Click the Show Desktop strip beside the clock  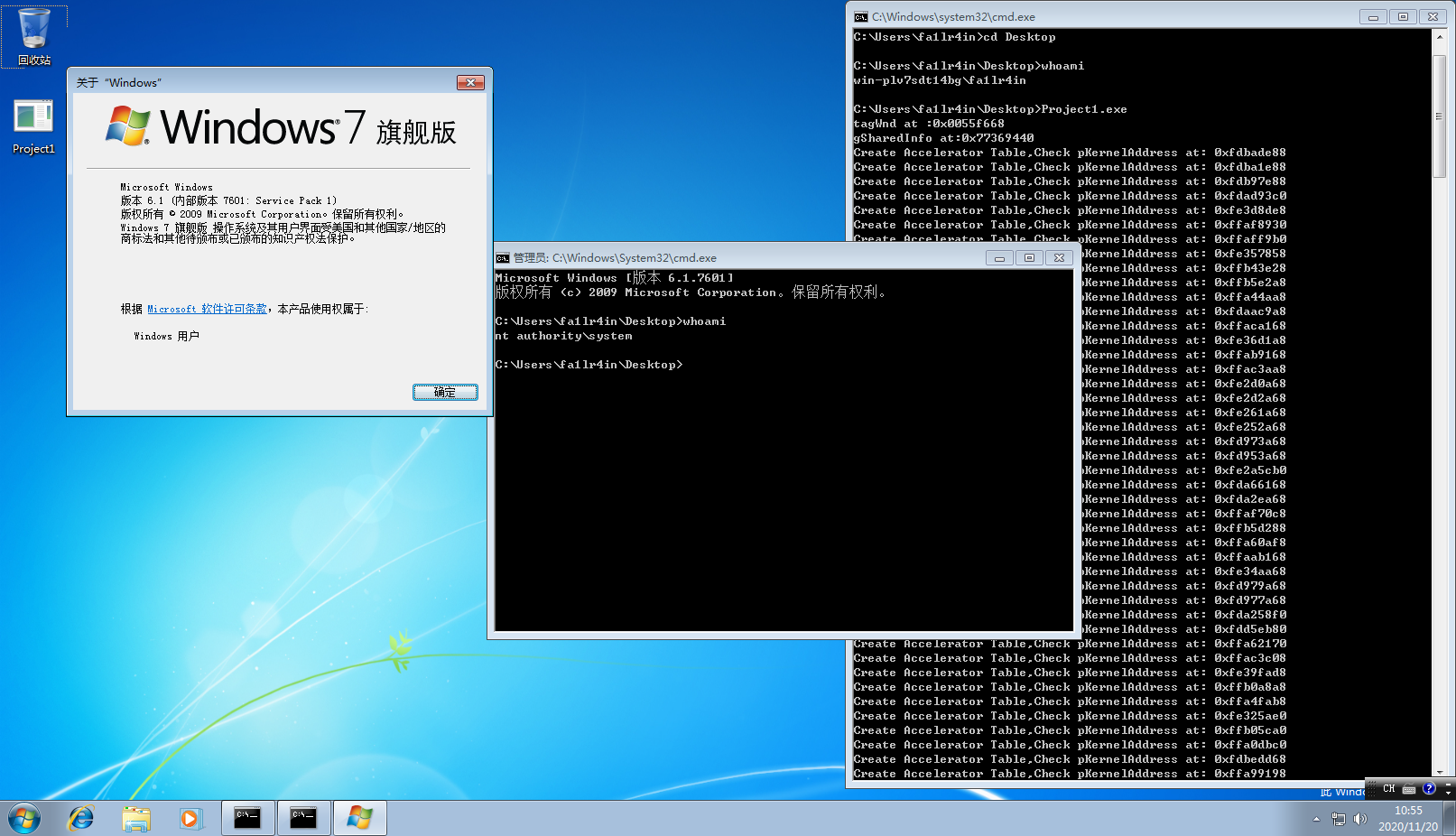point(1449,818)
